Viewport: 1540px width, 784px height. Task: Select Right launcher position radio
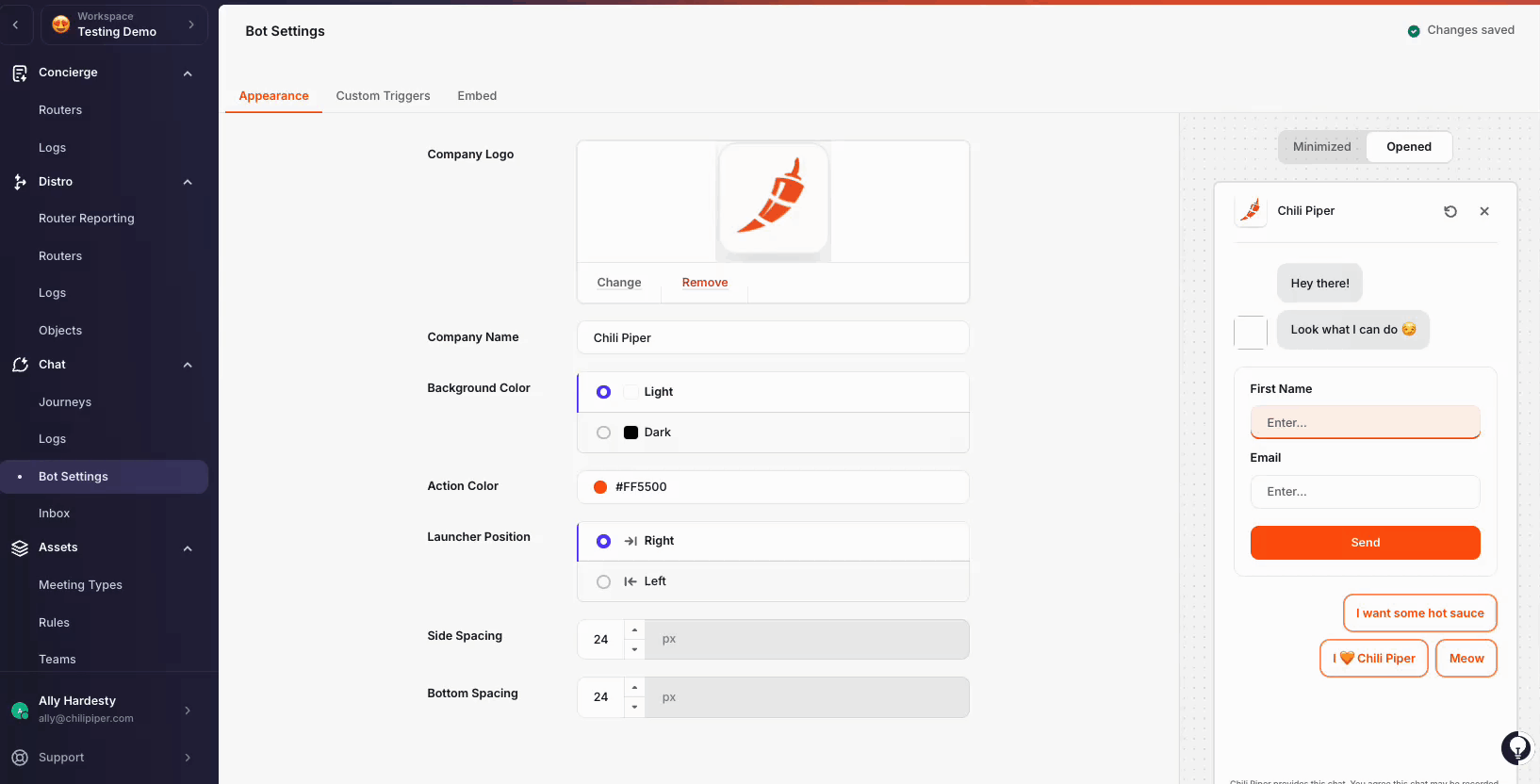click(603, 541)
